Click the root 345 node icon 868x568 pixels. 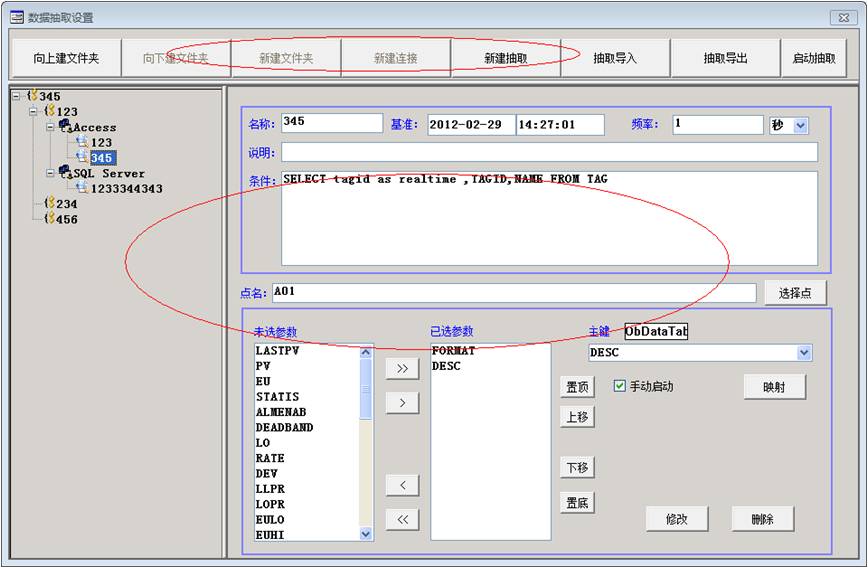33,96
